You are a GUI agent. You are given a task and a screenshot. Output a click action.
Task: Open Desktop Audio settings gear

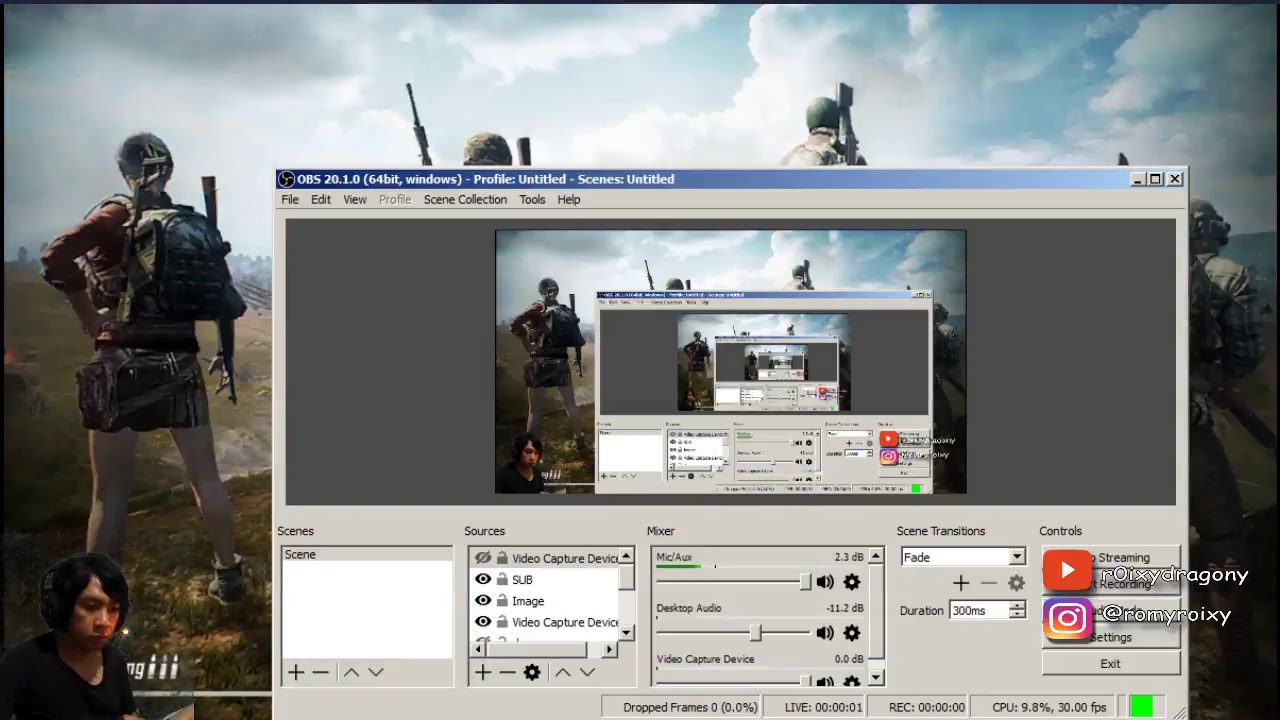tap(852, 633)
